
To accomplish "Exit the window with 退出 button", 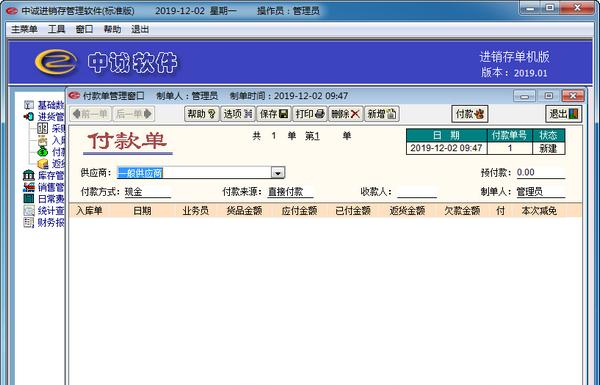I will click(x=564, y=114).
